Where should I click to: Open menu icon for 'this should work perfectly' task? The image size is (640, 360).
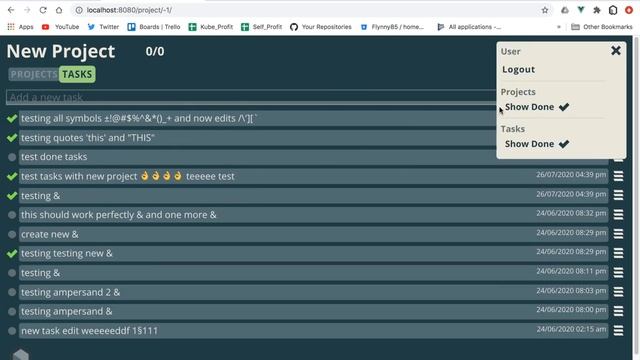point(618,214)
